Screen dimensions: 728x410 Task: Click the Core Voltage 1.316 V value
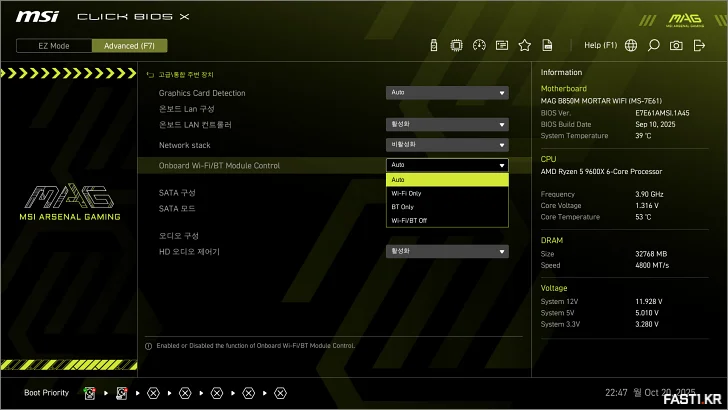(647, 205)
